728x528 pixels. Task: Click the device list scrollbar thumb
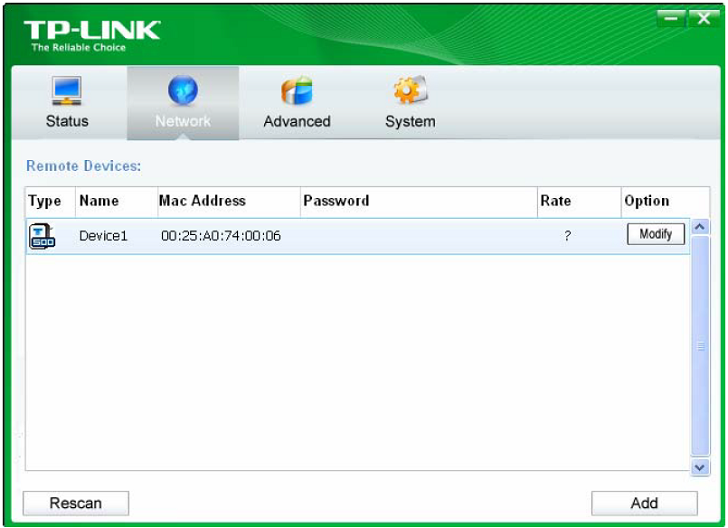coord(700,345)
